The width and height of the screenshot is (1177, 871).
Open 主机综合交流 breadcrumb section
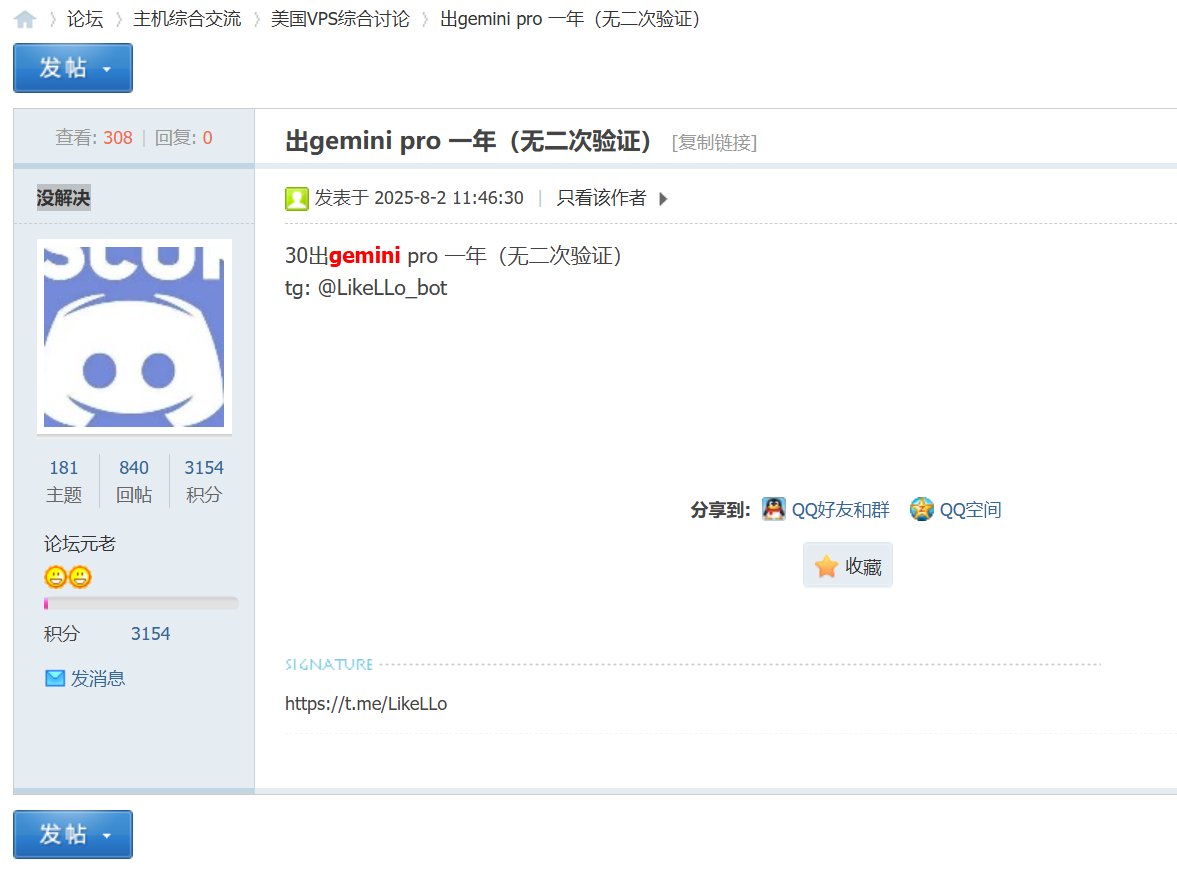click(187, 19)
